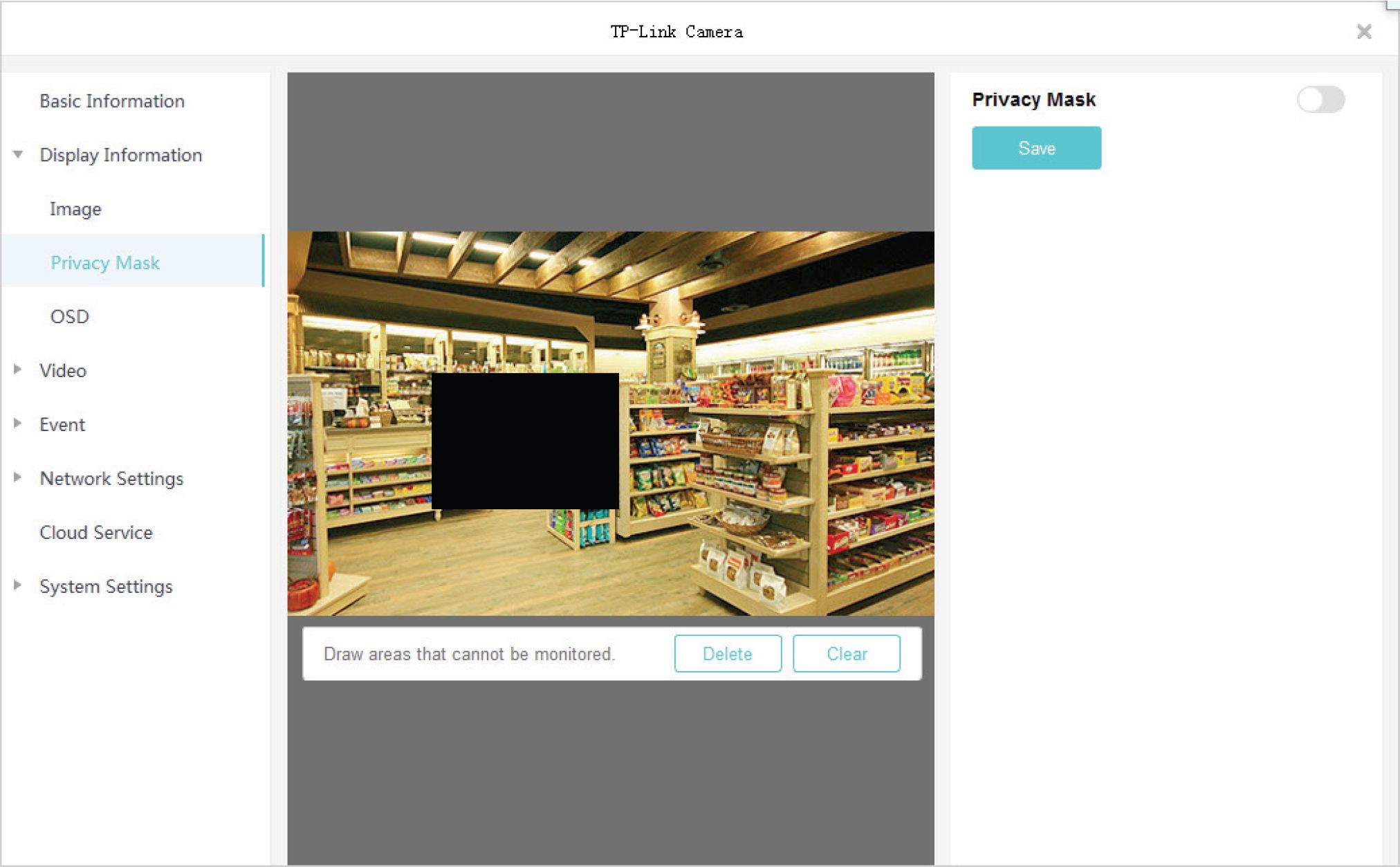Open the Cloud Service page
The image size is (1400, 867).
[96, 532]
